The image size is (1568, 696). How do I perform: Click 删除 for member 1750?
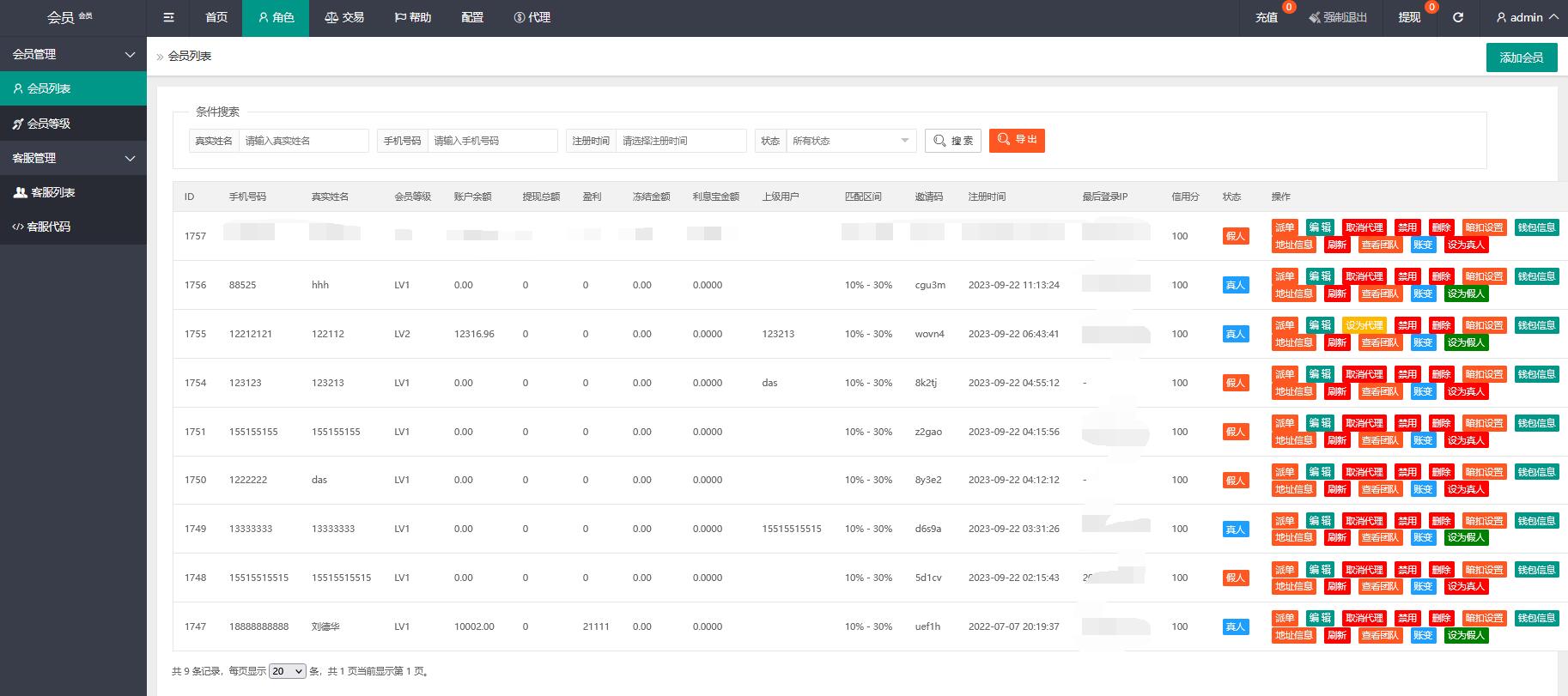[1442, 472]
